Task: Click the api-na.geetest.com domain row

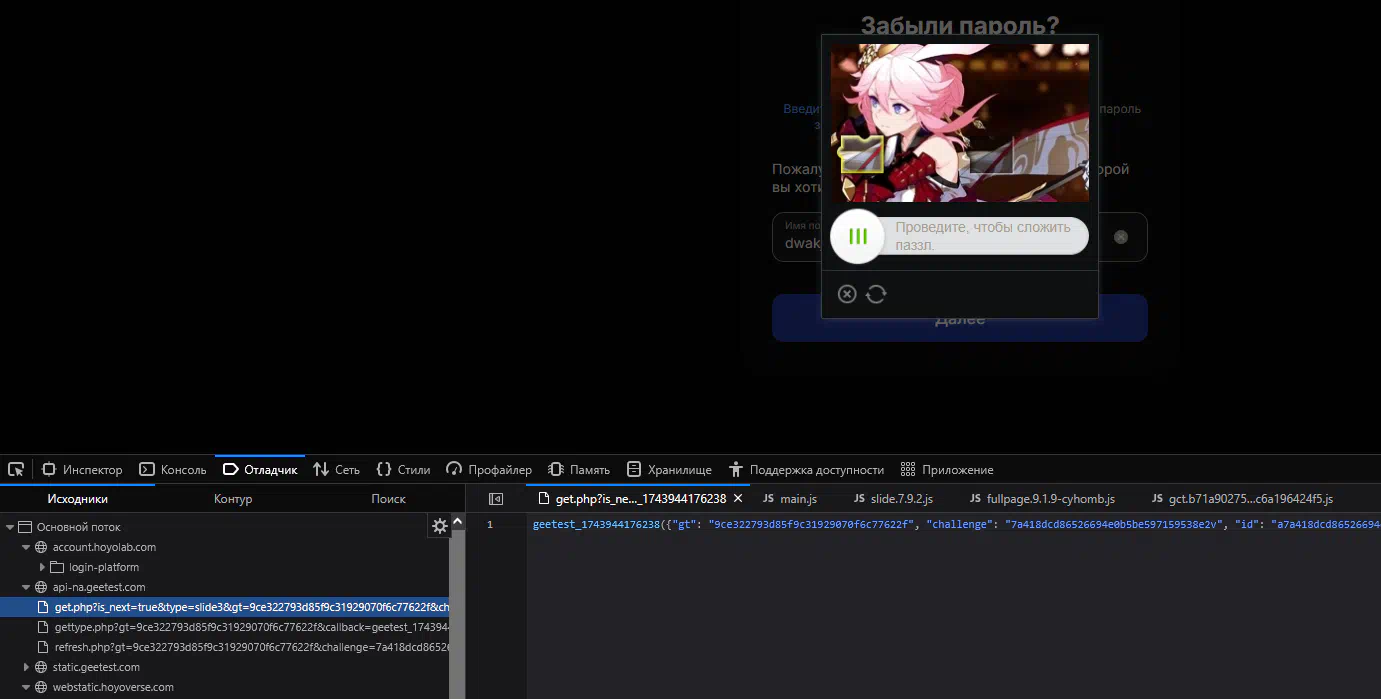Action: click(x=224, y=587)
